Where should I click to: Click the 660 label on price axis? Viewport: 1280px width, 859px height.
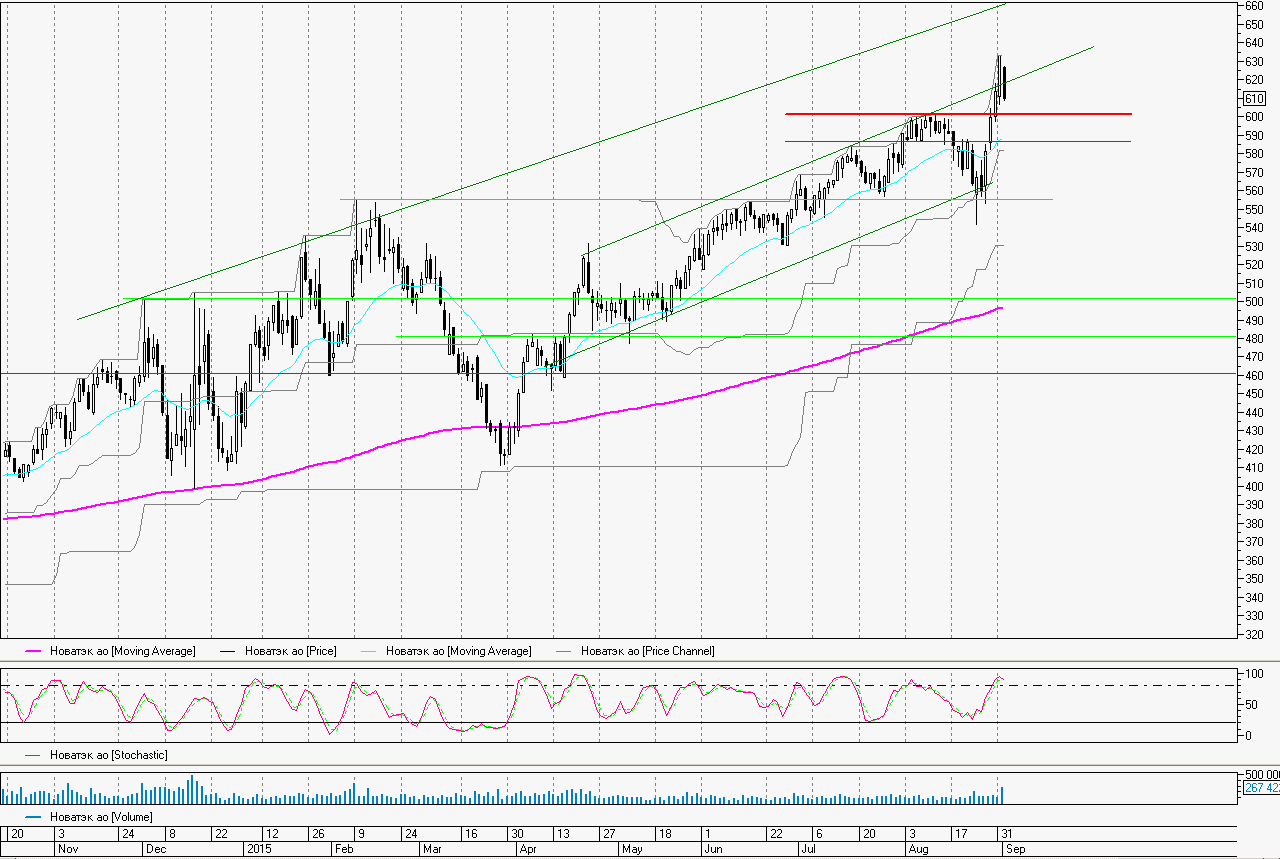tap(1254, 6)
